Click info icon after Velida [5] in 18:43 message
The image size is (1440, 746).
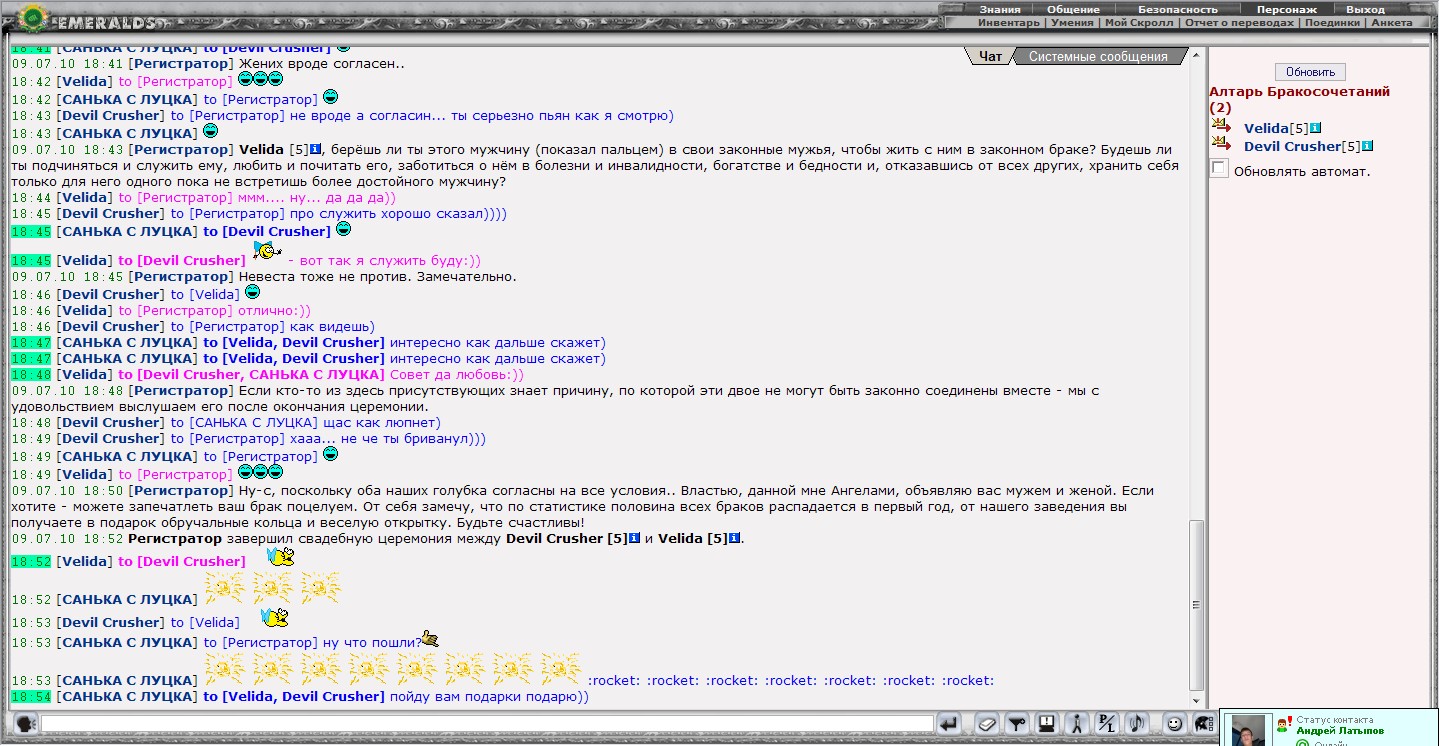pos(315,149)
